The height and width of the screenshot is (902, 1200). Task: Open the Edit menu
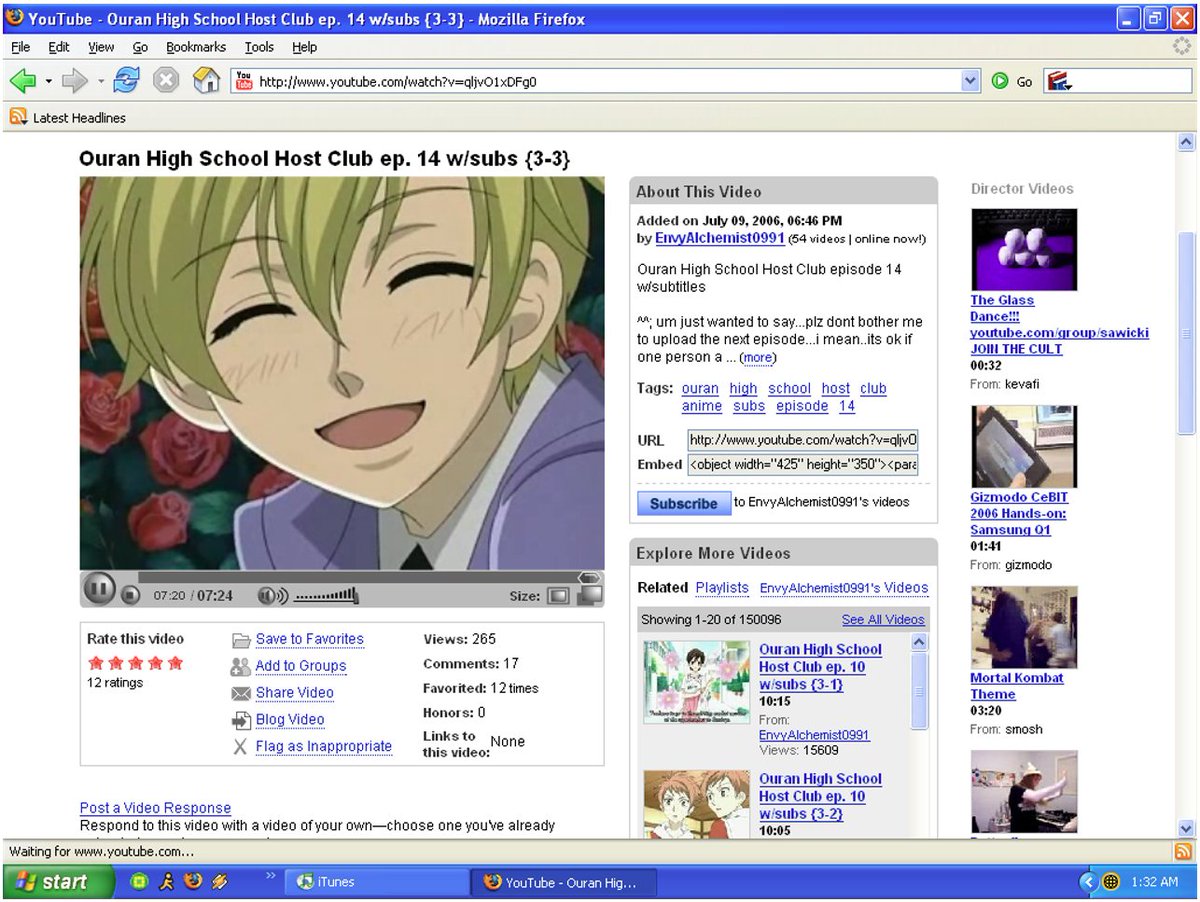click(x=59, y=47)
